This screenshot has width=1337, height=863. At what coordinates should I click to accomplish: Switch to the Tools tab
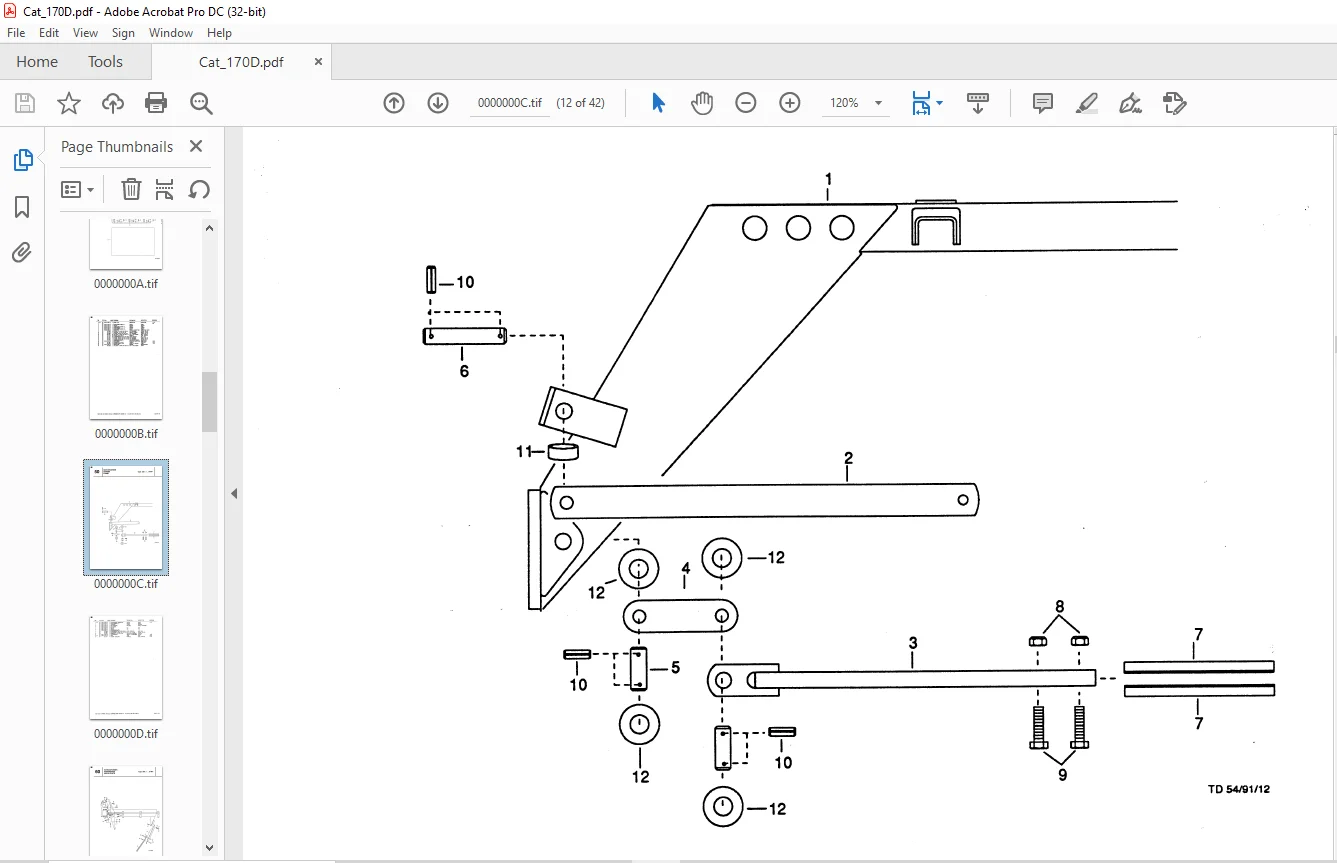point(105,62)
